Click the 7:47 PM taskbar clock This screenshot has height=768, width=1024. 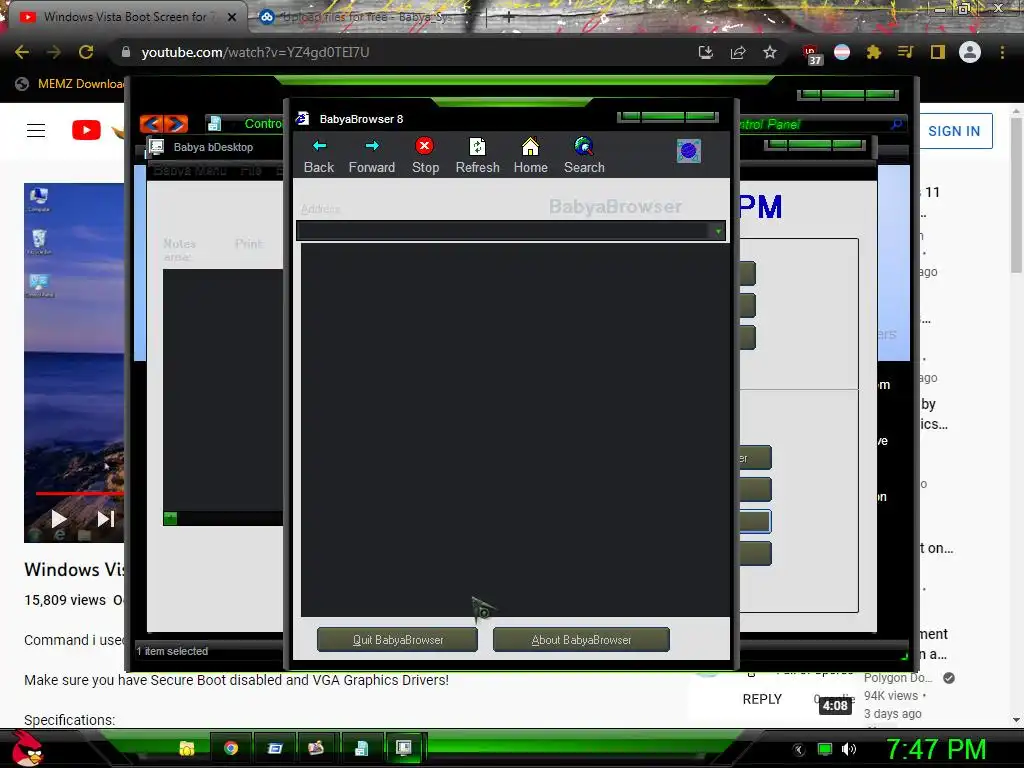(936, 750)
